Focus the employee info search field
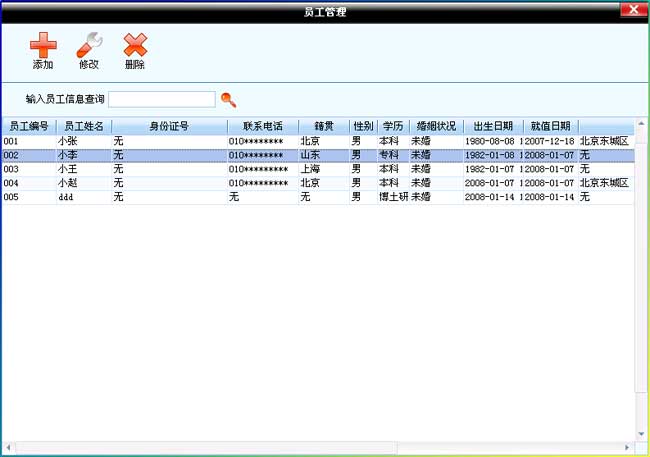 coord(162,99)
